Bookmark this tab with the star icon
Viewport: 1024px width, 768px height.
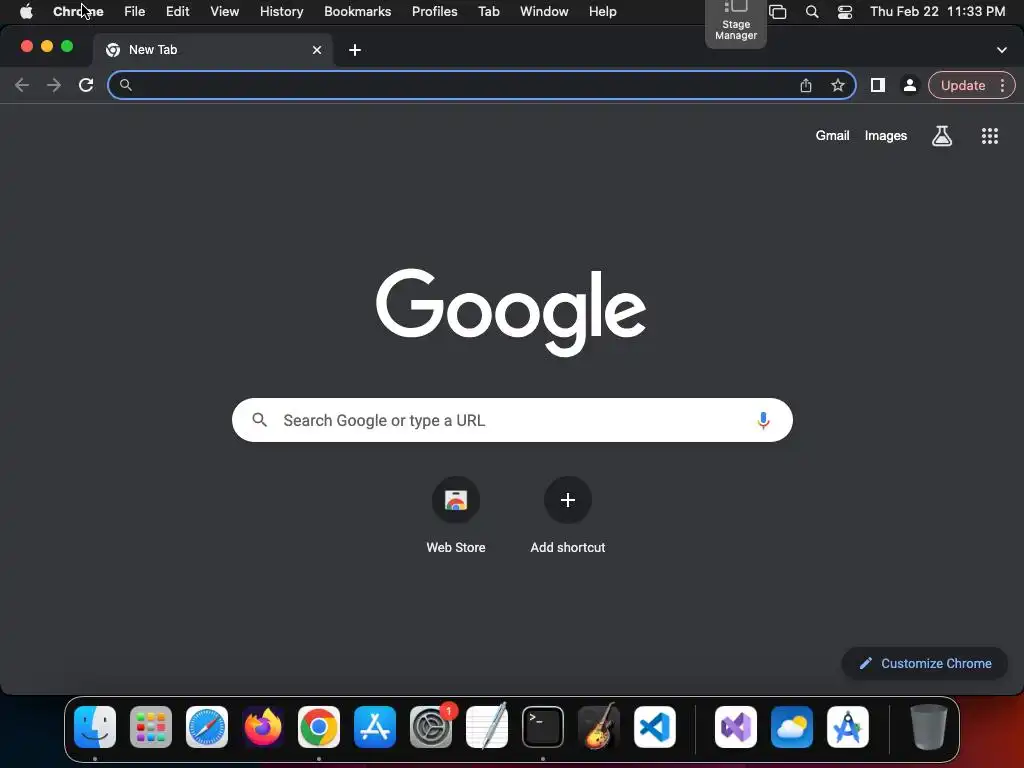pos(838,85)
